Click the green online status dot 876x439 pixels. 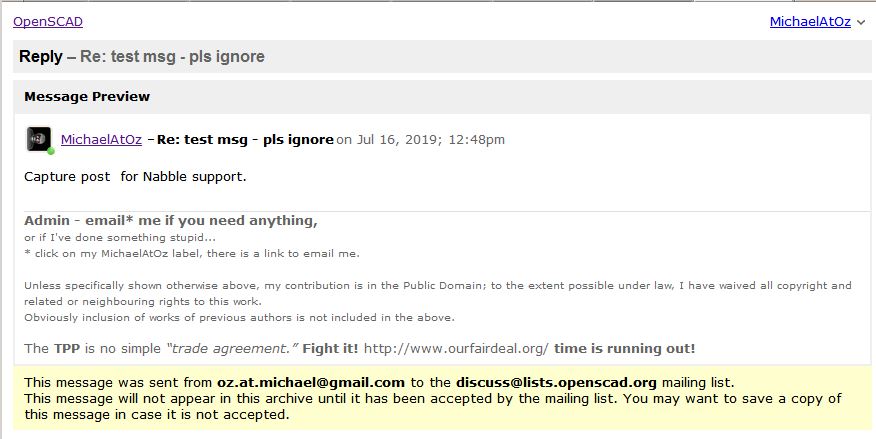point(50,151)
